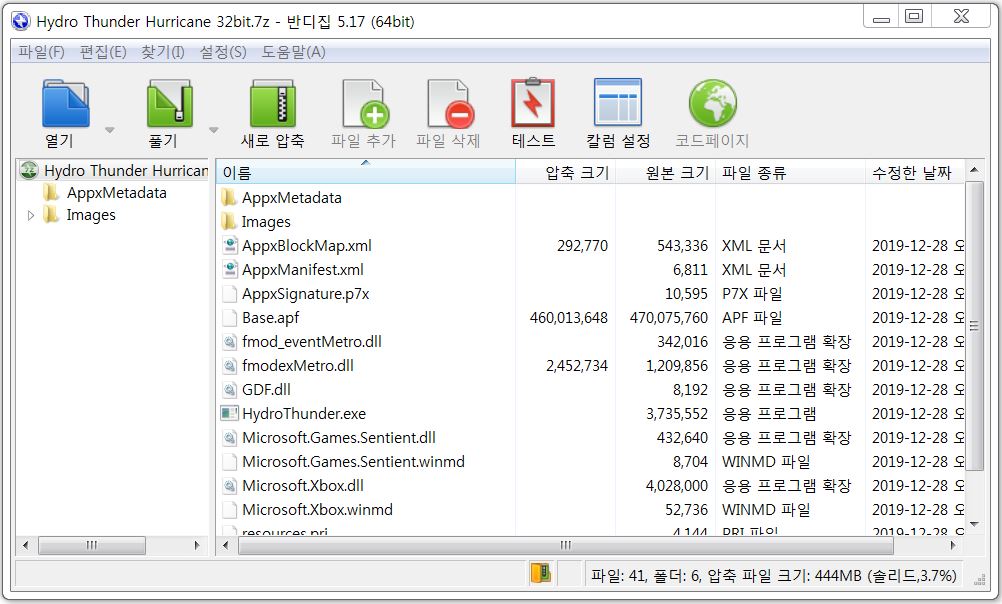
Task: Select the GDF.dll file icon
Action: [x=229, y=390]
